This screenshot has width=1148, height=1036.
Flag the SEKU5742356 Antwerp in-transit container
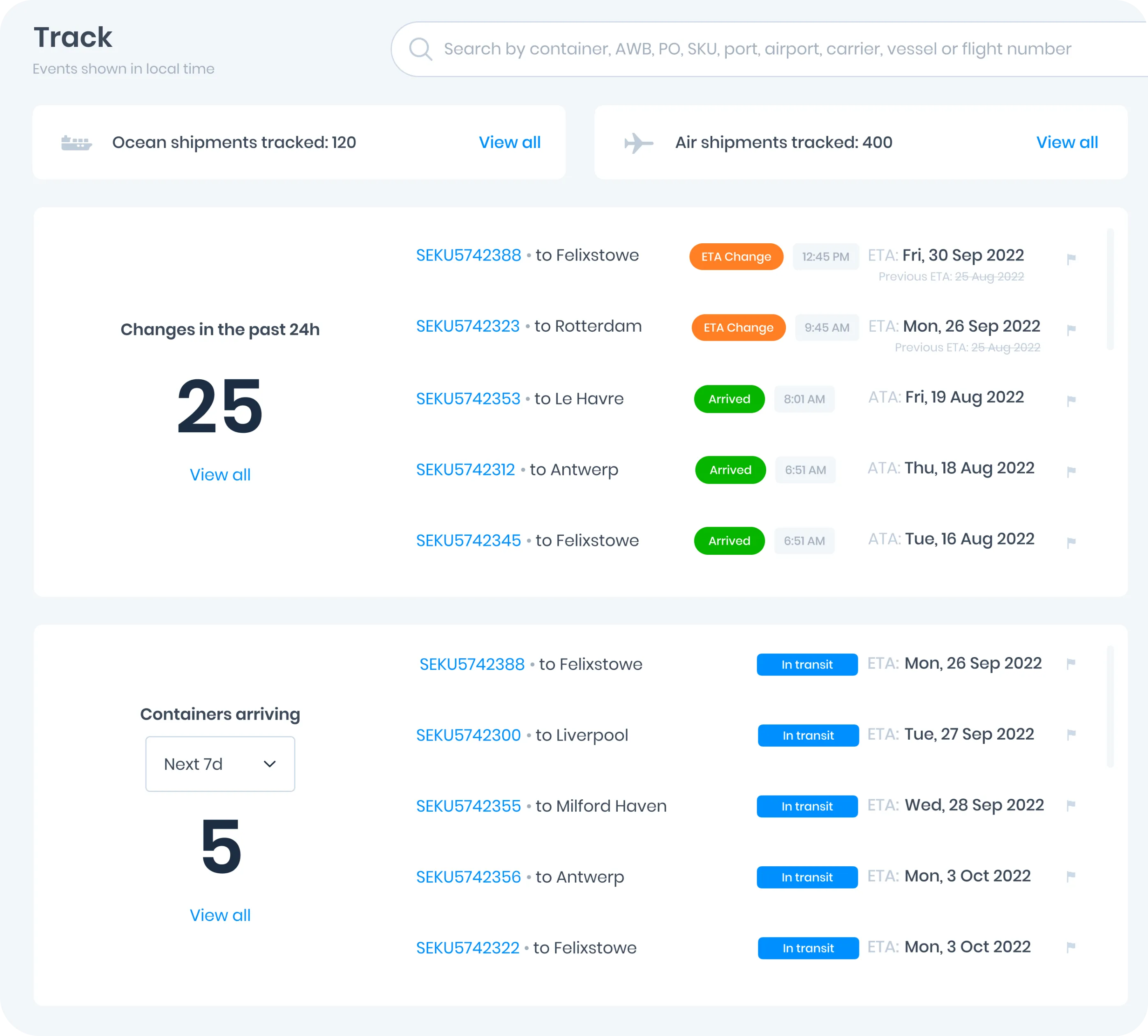(1071, 876)
